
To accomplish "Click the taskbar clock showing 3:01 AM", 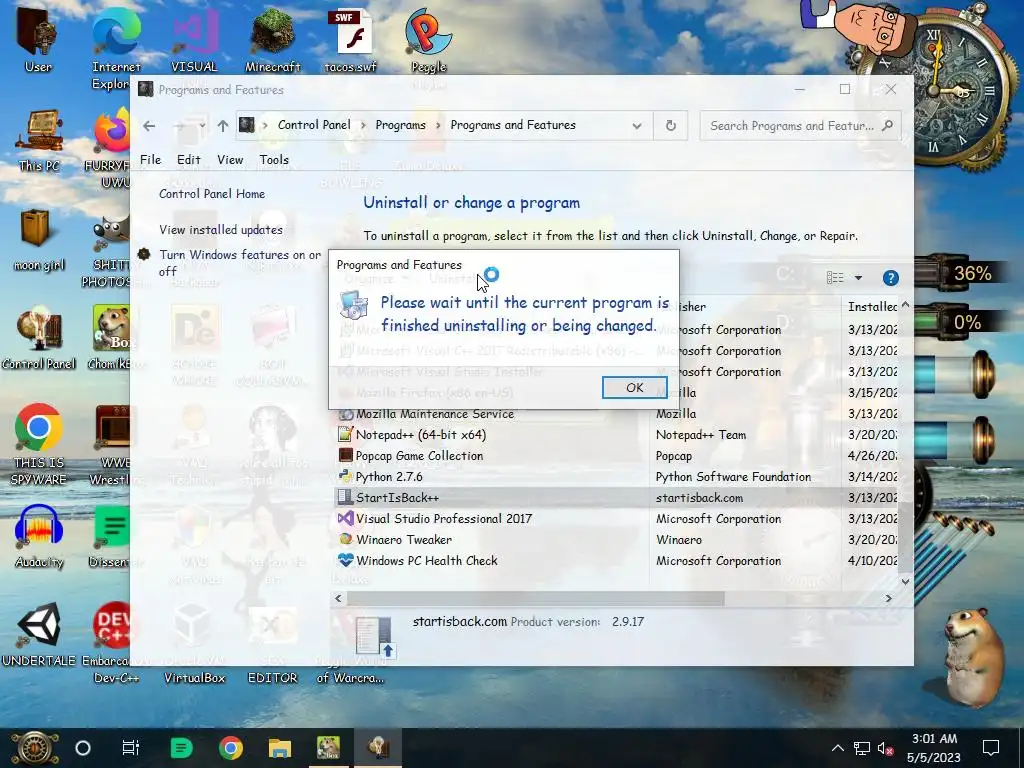I will pyautogui.click(x=934, y=748).
